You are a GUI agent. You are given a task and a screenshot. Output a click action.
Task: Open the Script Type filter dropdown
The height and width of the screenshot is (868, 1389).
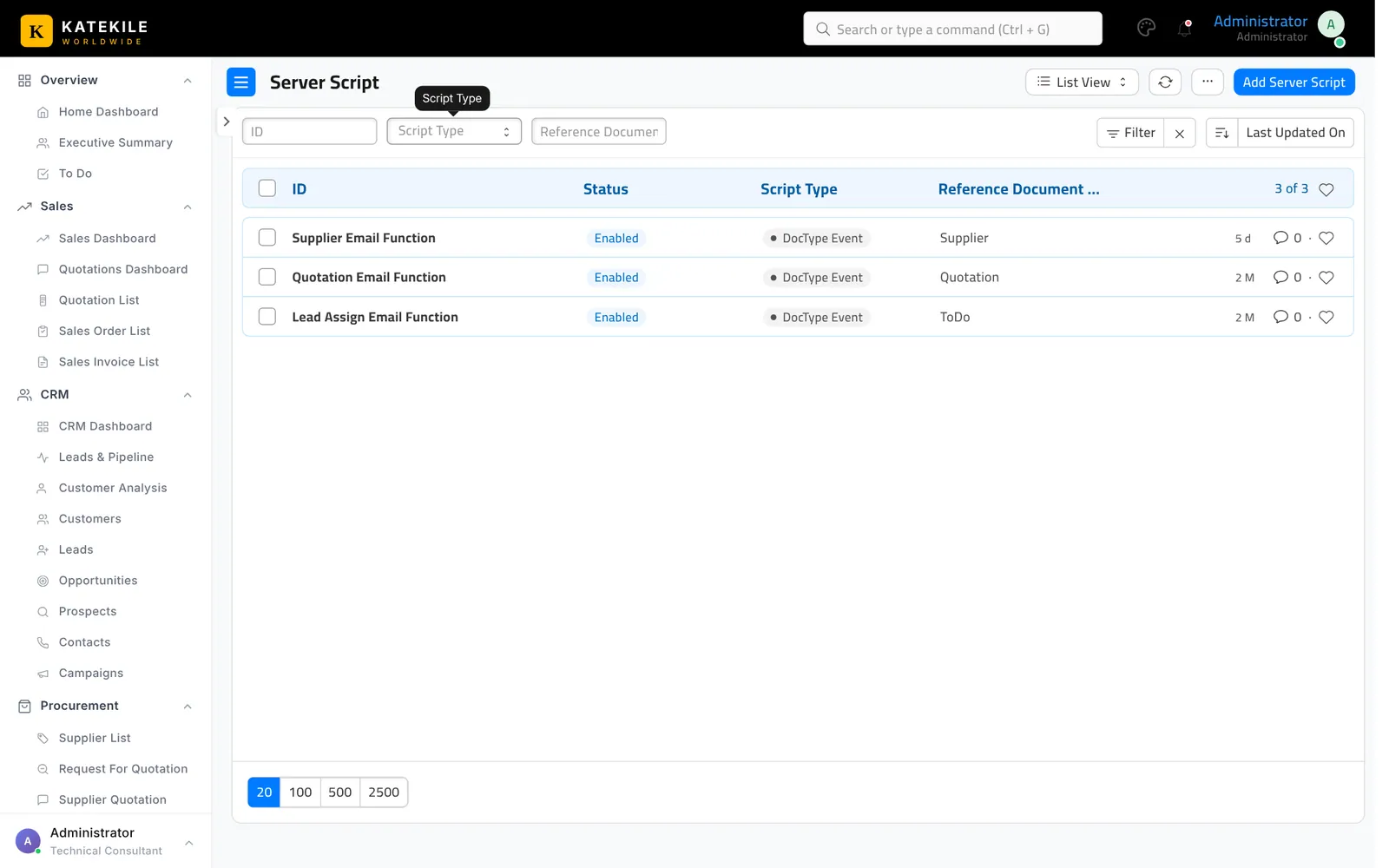[454, 131]
